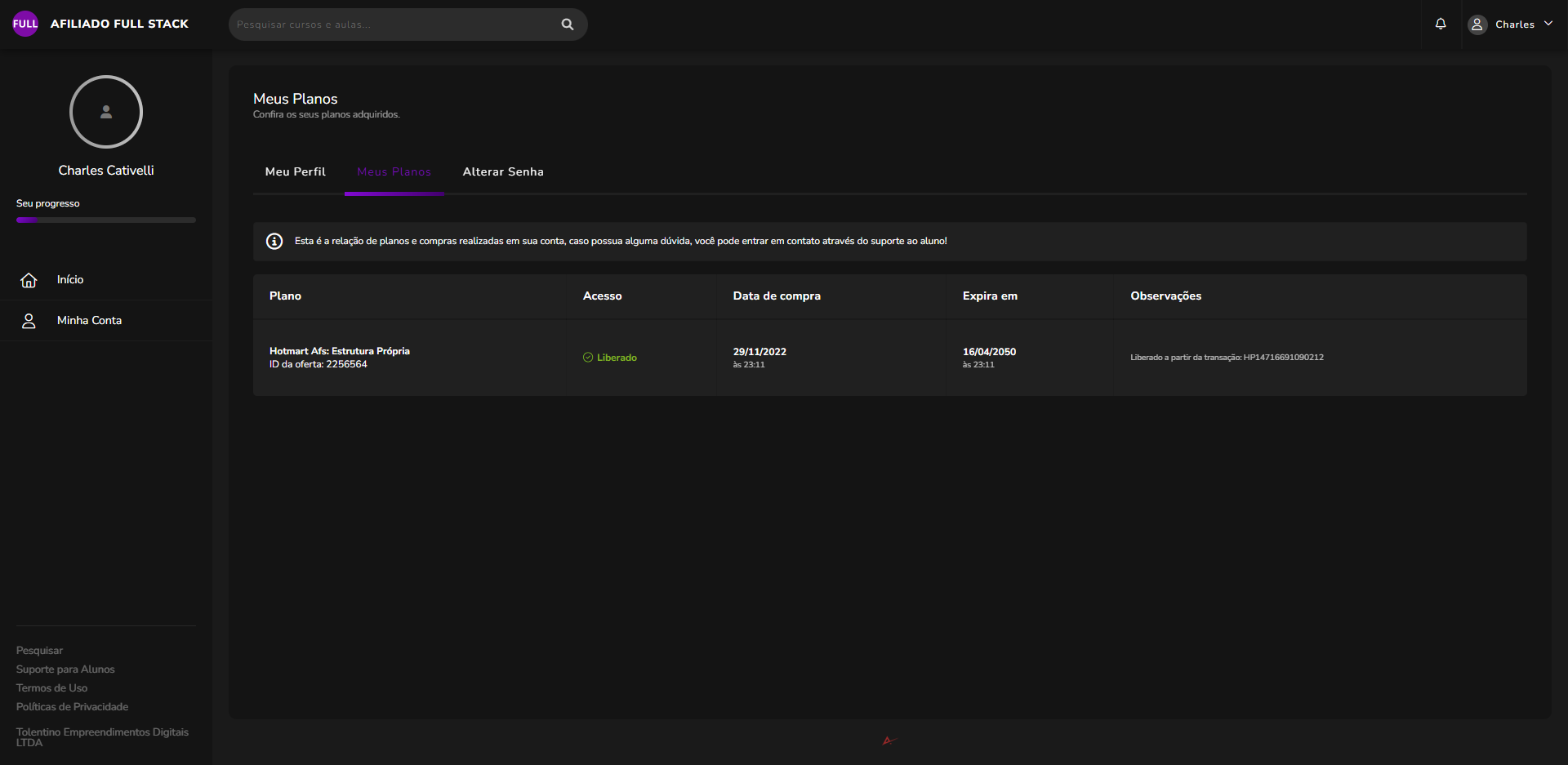The height and width of the screenshot is (765, 1568).
Task: Click the info icon in the notice banner
Action: click(x=274, y=242)
